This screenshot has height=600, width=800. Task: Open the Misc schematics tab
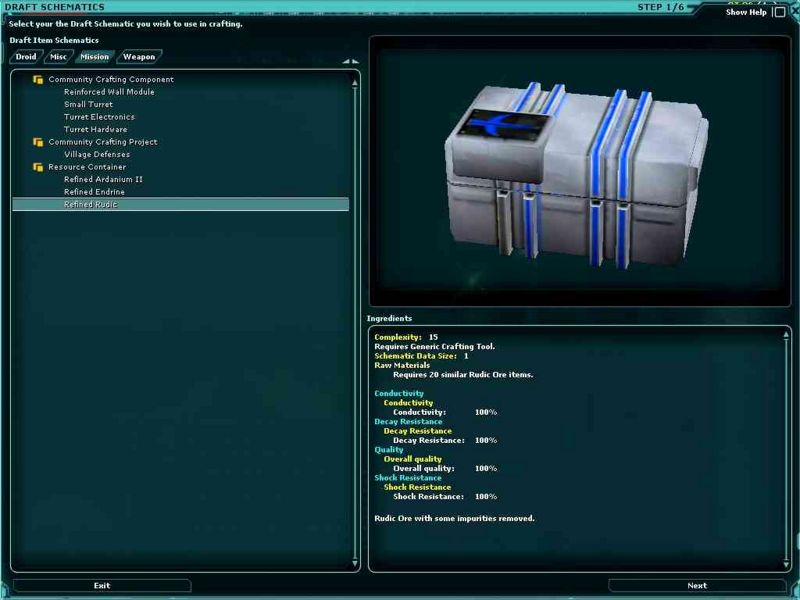pyautogui.click(x=58, y=57)
